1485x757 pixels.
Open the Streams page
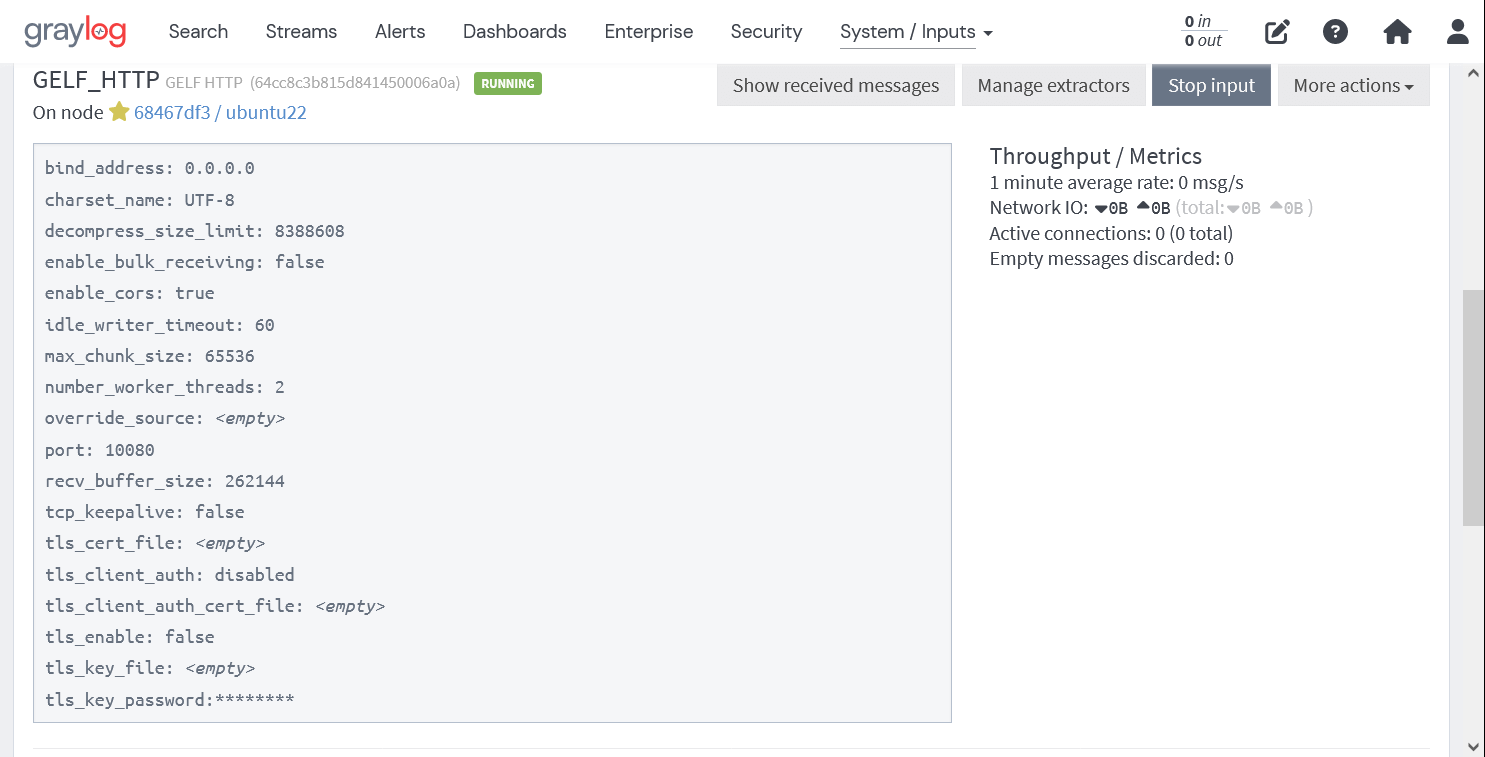pyautogui.click(x=301, y=32)
